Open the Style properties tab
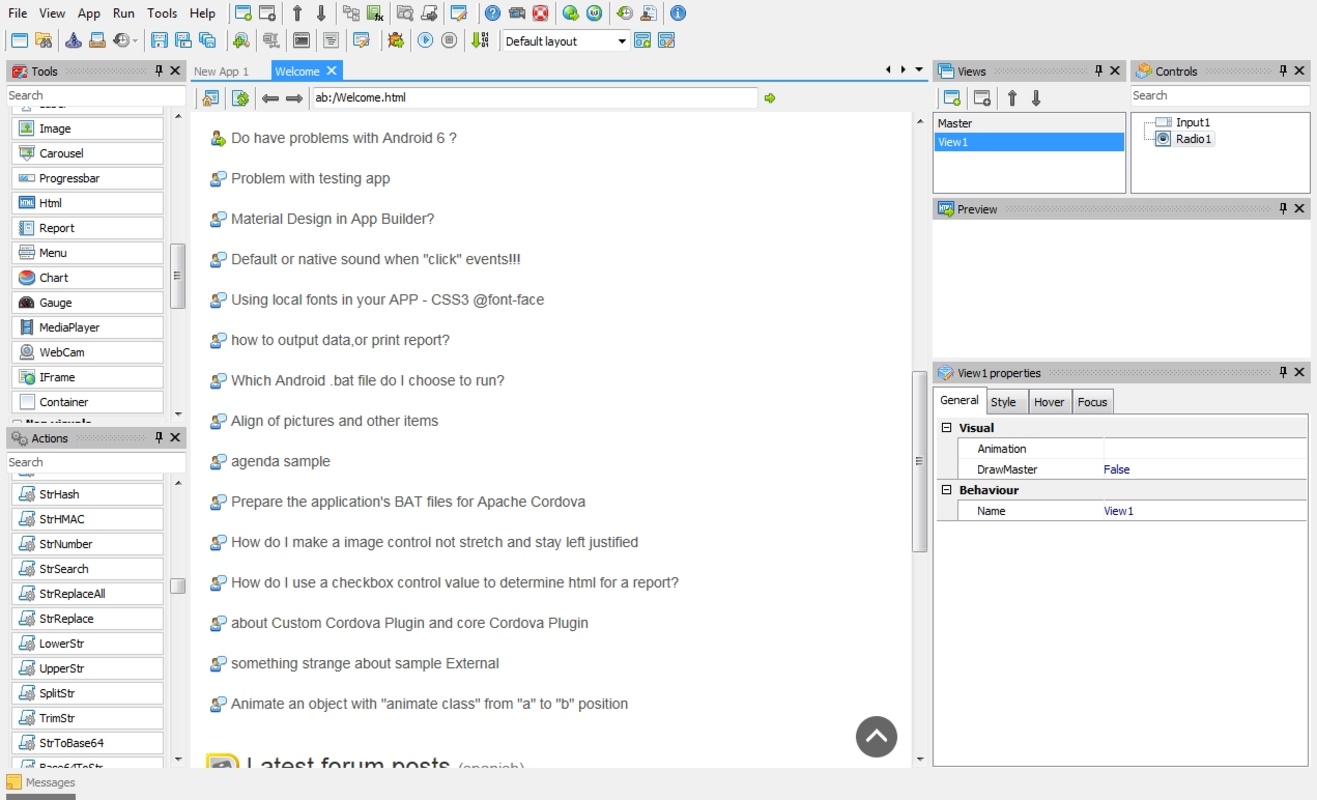This screenshot has height=800, width=1317. pyautogui.click(x=1003, y=402)
